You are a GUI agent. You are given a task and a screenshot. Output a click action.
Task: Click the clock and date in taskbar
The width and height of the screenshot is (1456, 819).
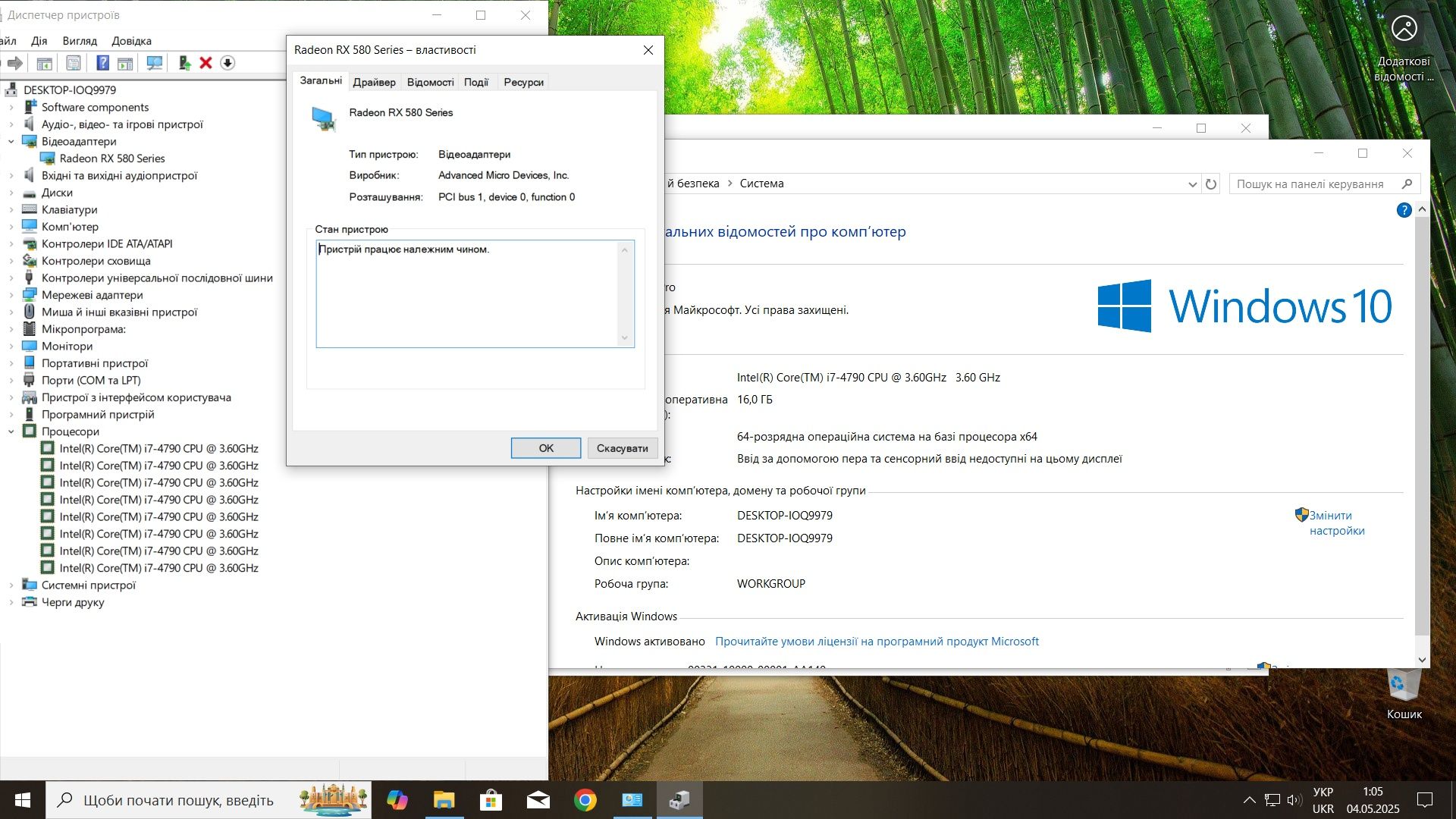(x=1373, y=800)
